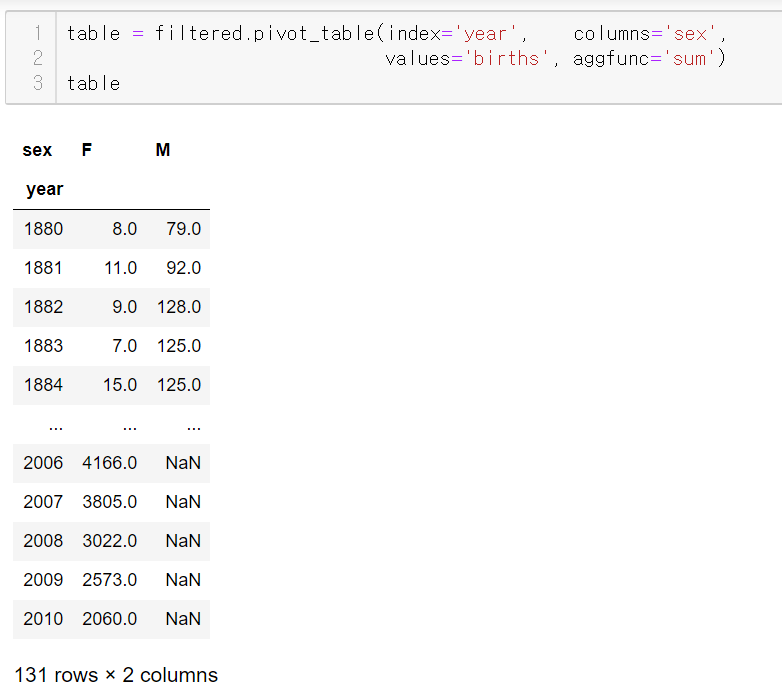Click the 1881 row index
The width and height of the screenshot is (782, 687).
pos(43,268)
